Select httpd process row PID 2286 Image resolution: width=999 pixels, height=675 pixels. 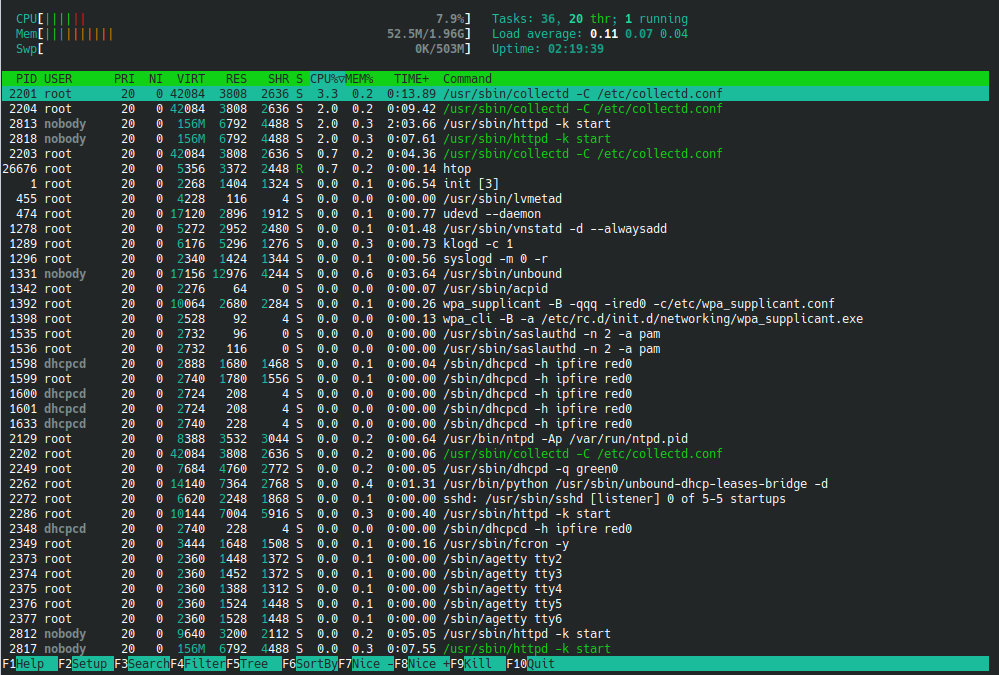[495, 513]
